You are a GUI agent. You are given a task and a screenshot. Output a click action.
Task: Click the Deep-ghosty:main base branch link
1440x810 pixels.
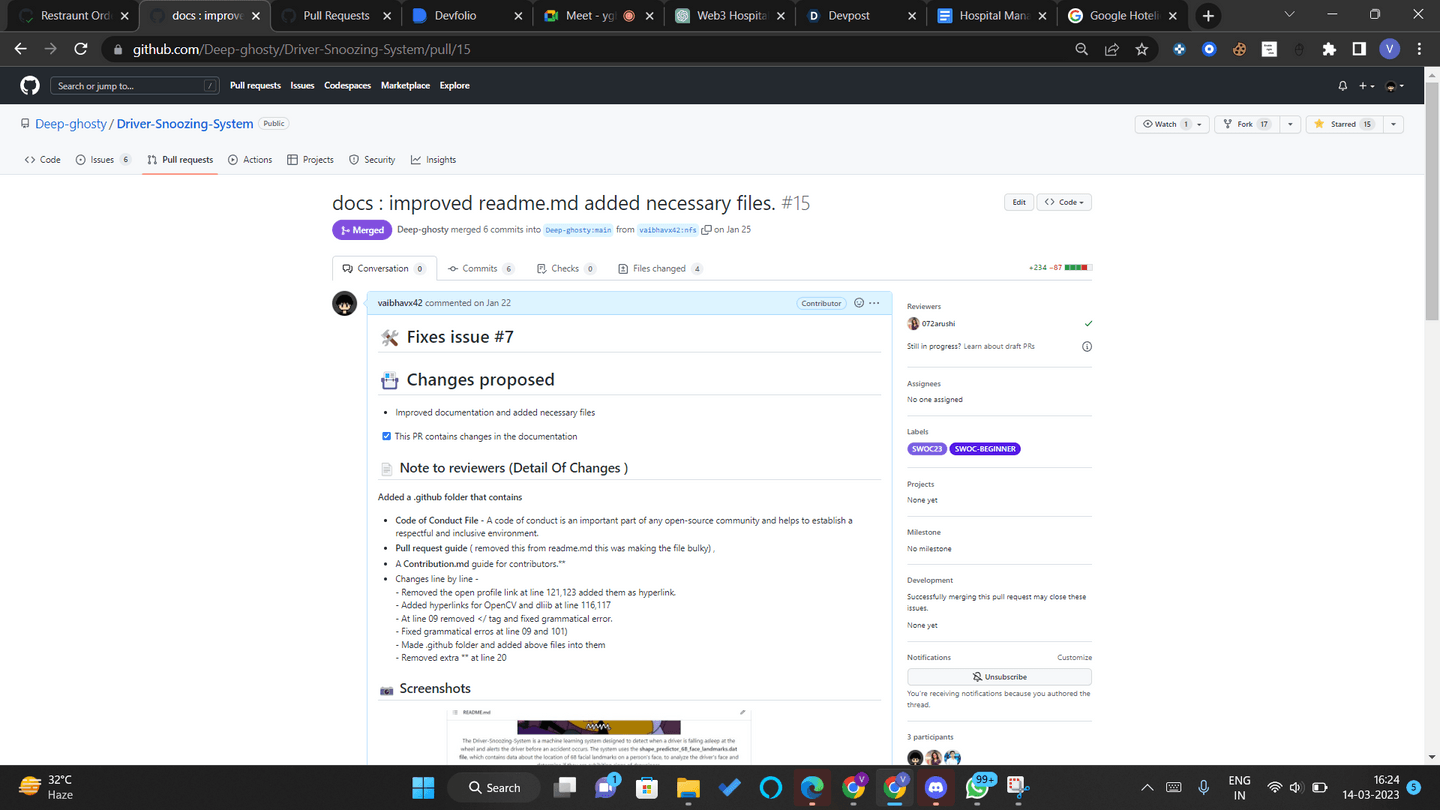point(578,230)
